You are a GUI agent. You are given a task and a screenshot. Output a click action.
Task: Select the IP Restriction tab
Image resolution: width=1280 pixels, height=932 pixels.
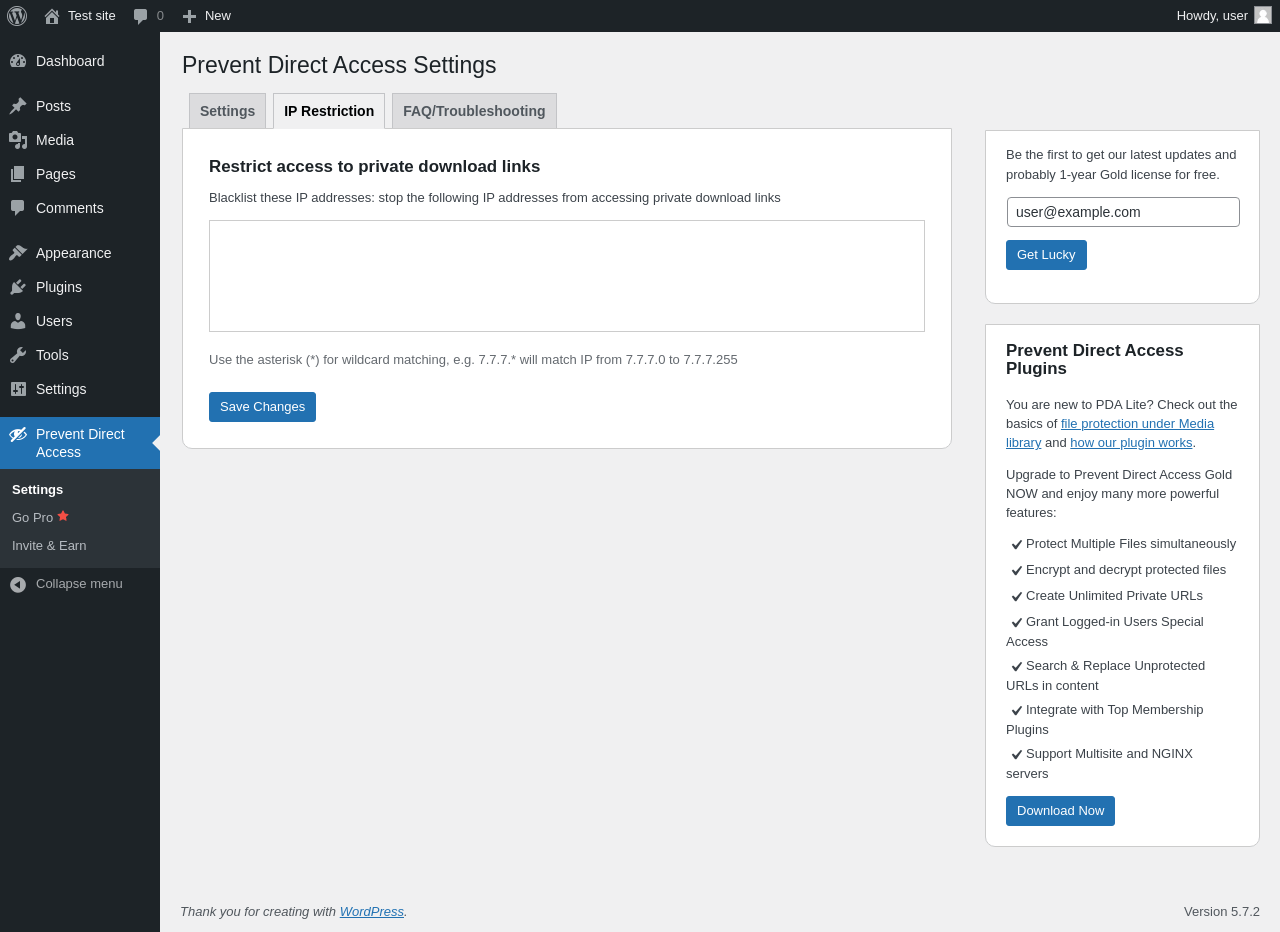coord(329,111)
